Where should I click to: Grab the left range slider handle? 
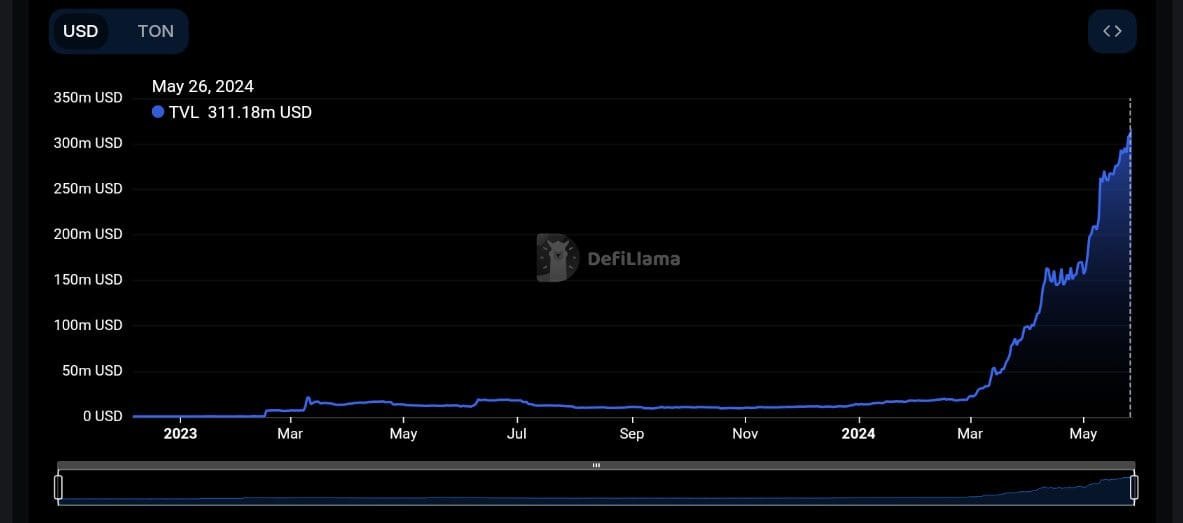tap(59, 488)
